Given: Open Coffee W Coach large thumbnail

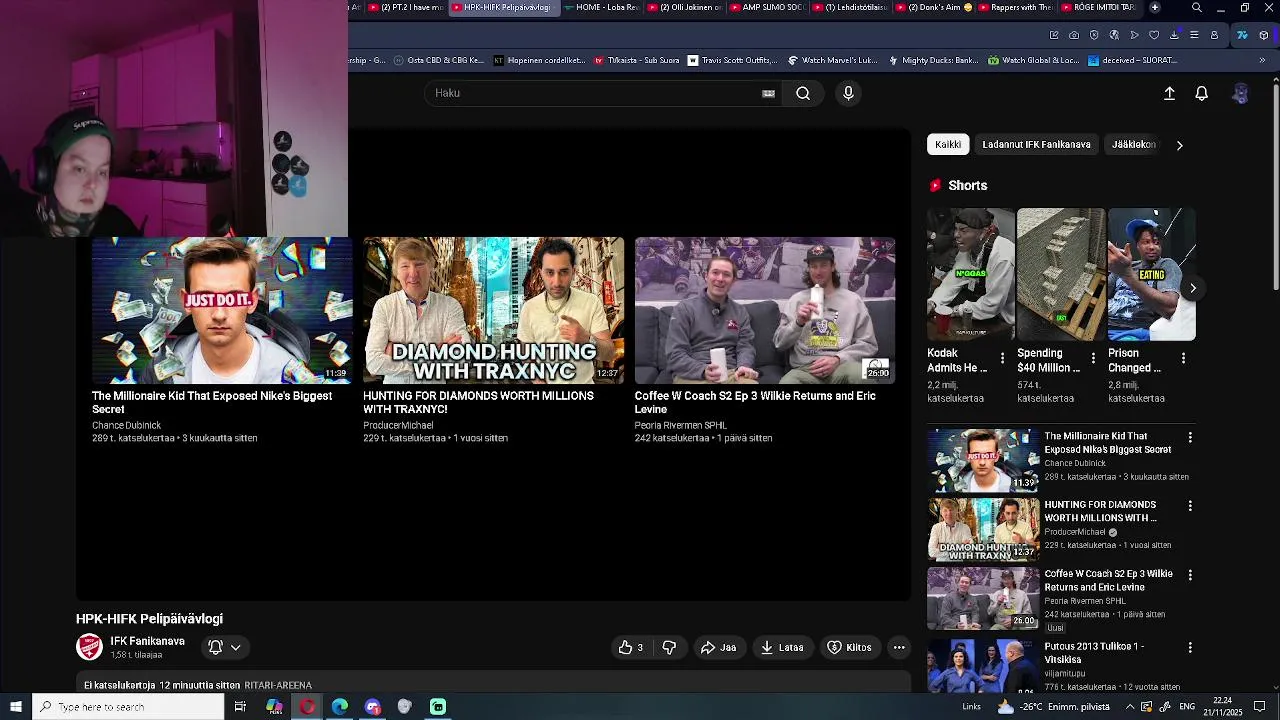Looking at the screenshot, I should click(x=765, y=310).
